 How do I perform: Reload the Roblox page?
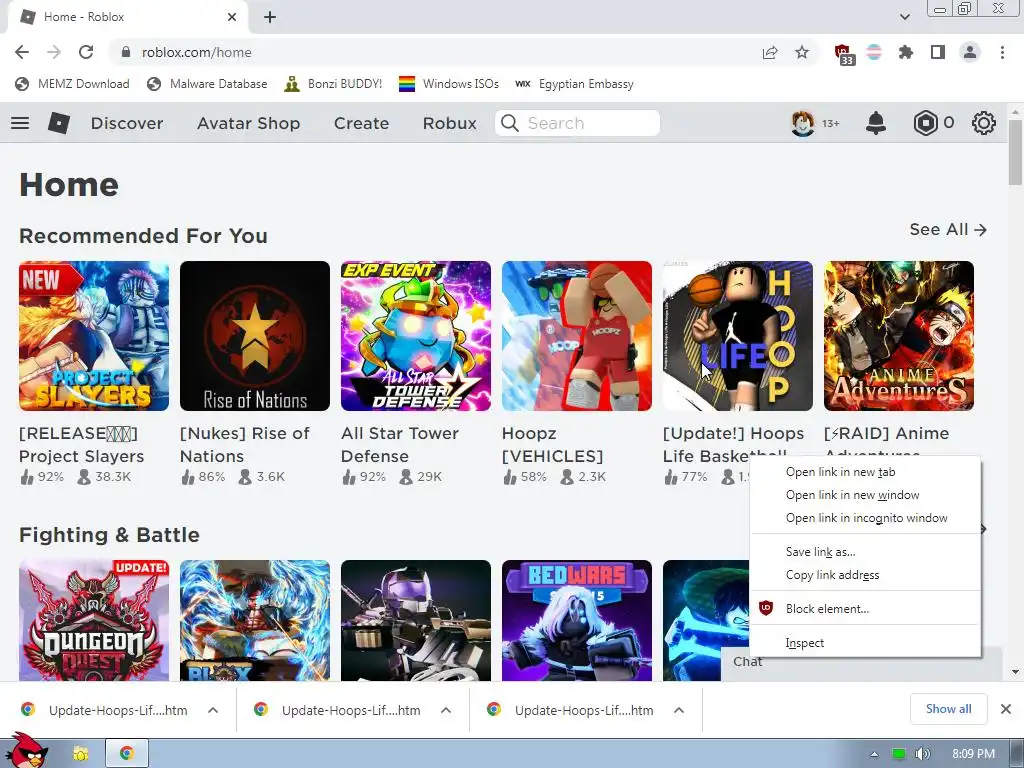click(86, 52)
